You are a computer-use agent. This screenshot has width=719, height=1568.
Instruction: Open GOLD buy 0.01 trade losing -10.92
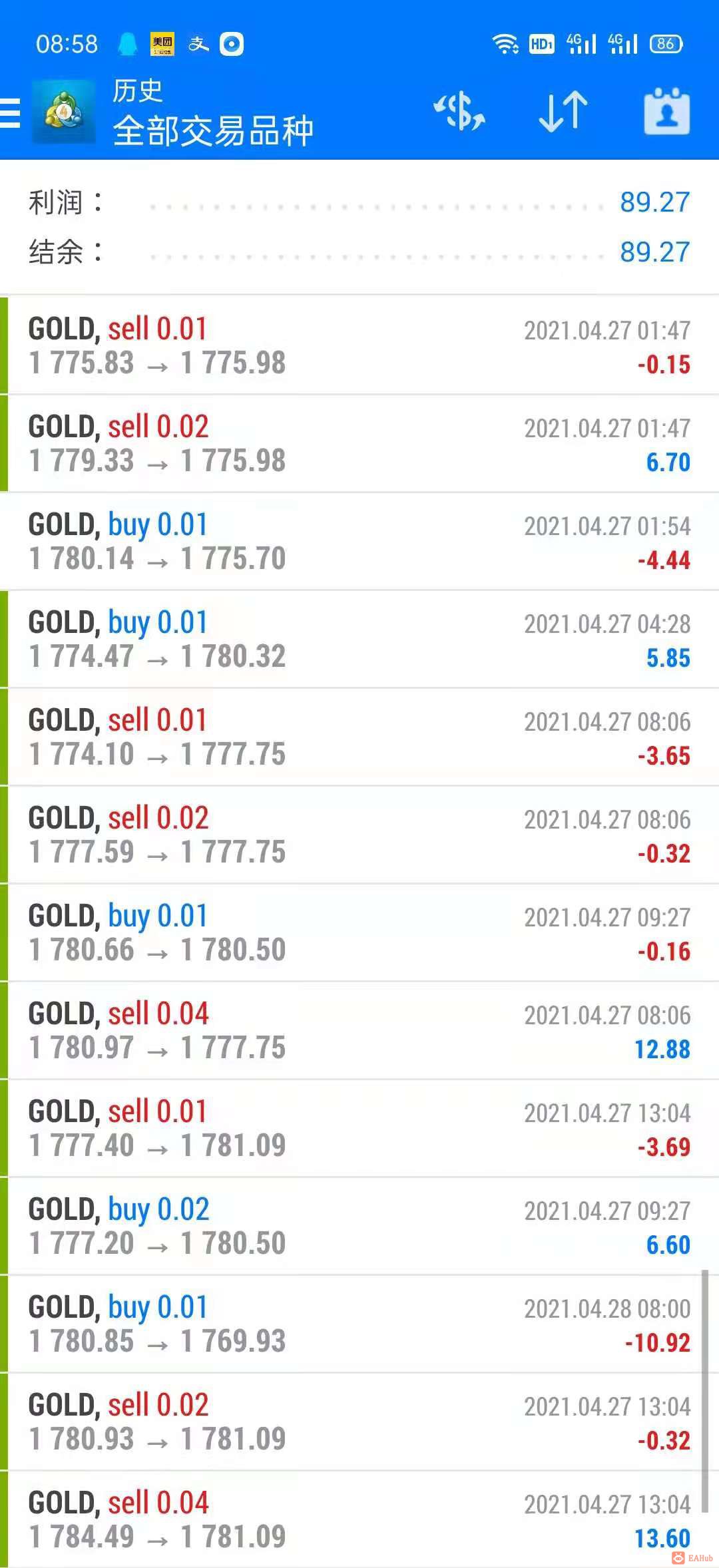(x=359, y=1324)
